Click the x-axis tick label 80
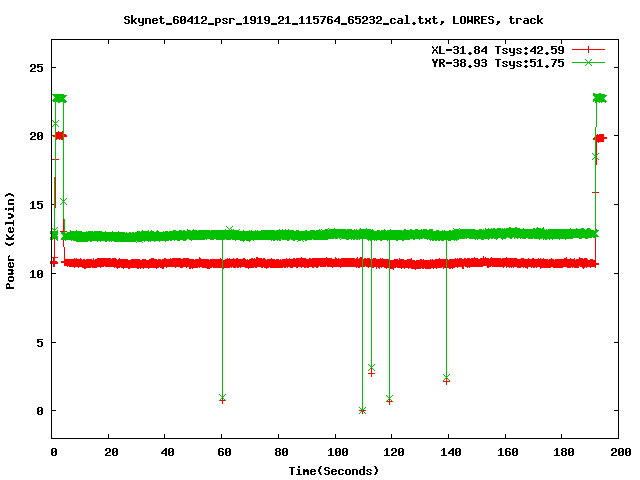Viewport: 640px width, 480px height. (x=281, y=452)
